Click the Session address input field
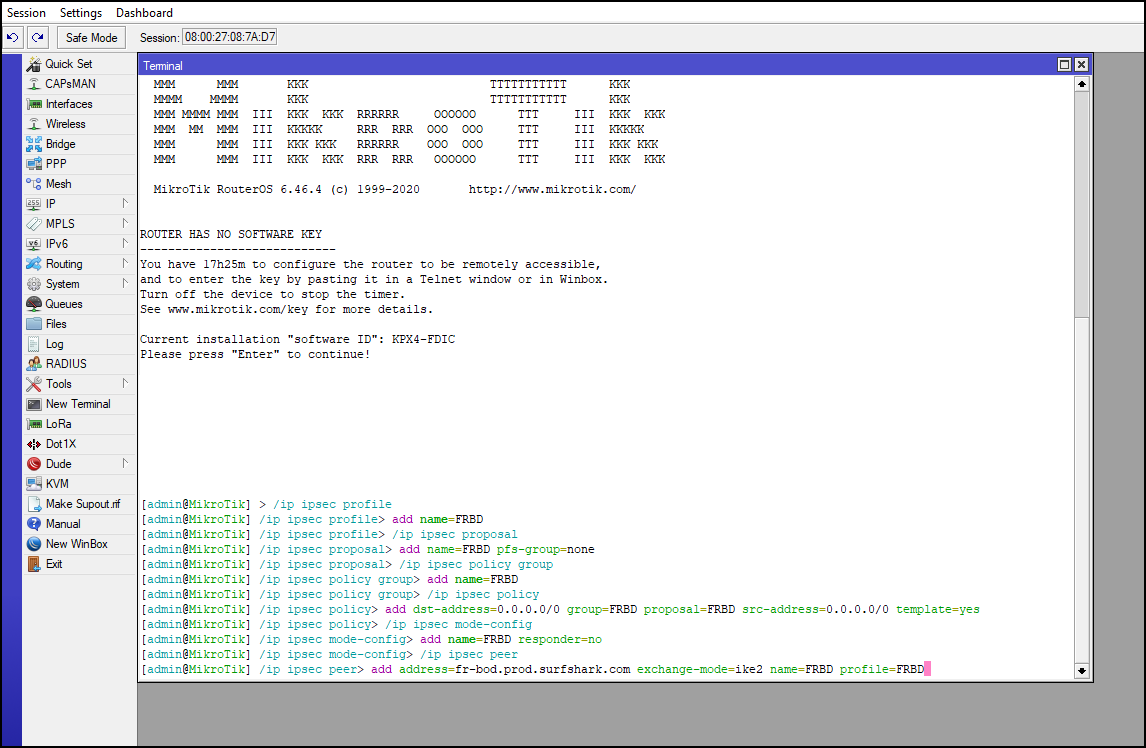The image size is (1146, 748). [230, 36]
